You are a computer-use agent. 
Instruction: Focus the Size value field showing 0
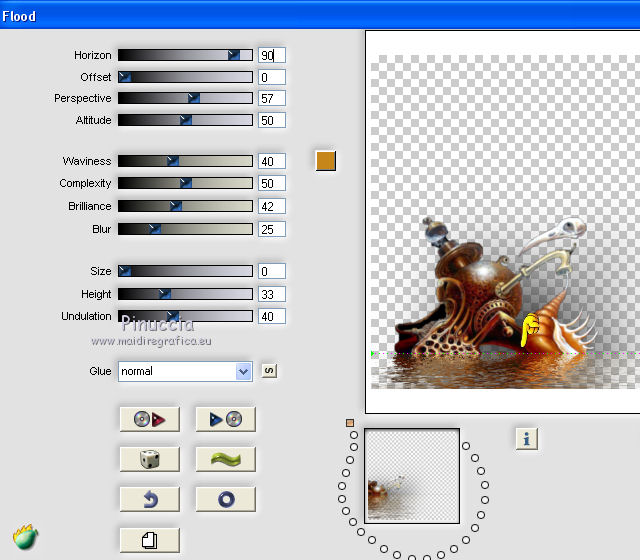[x=272, y=271]
